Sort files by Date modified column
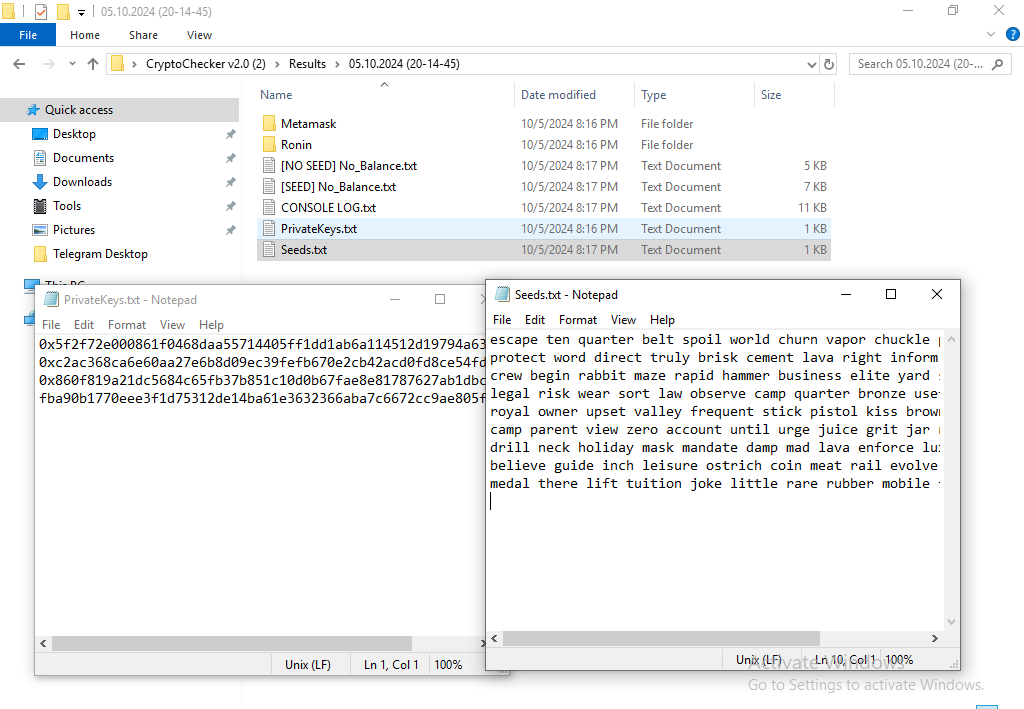 558,95
